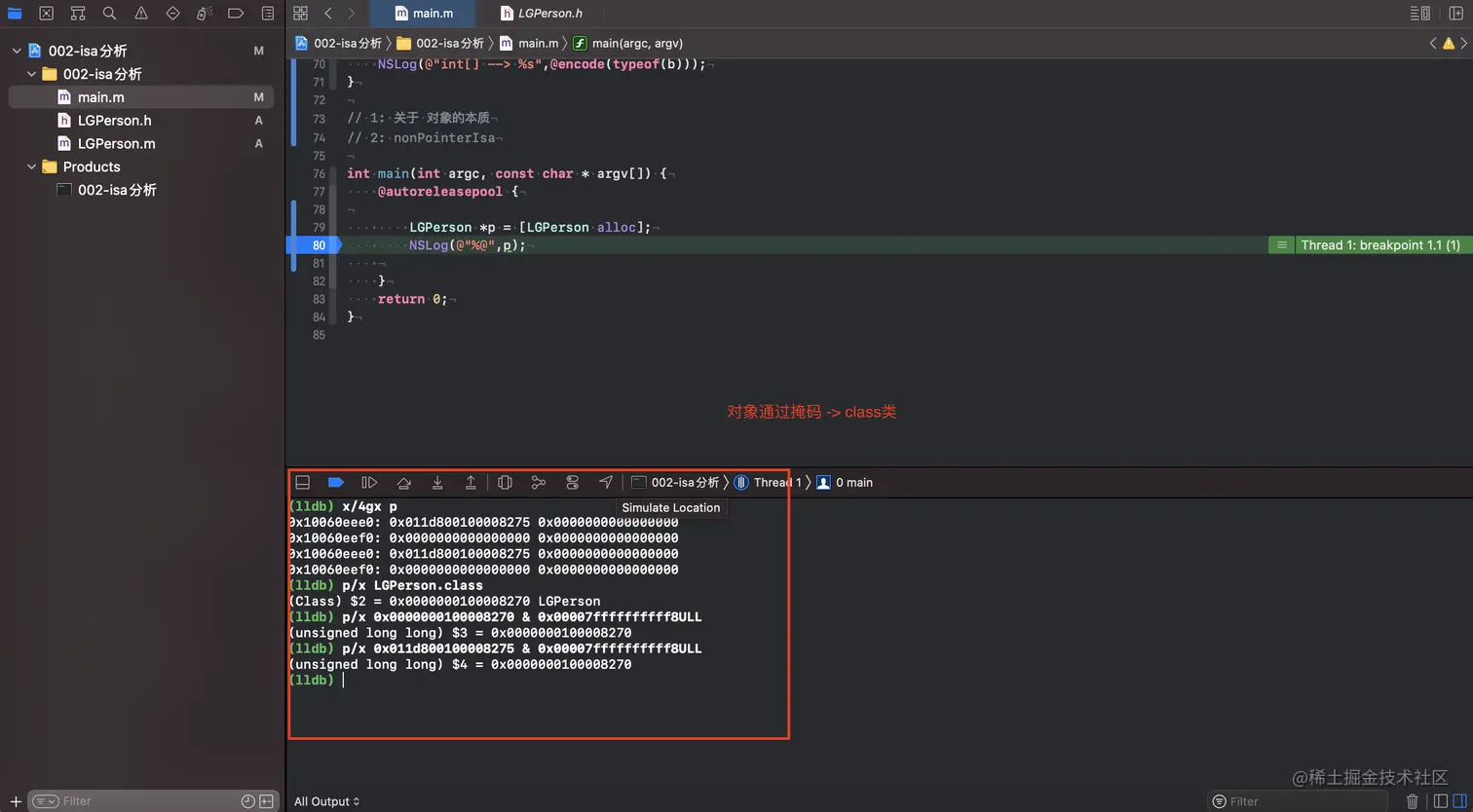Screen dimensions: 1473x812
Task: Click Simulate Location arrow icon
Action: [x=606, y=482]
